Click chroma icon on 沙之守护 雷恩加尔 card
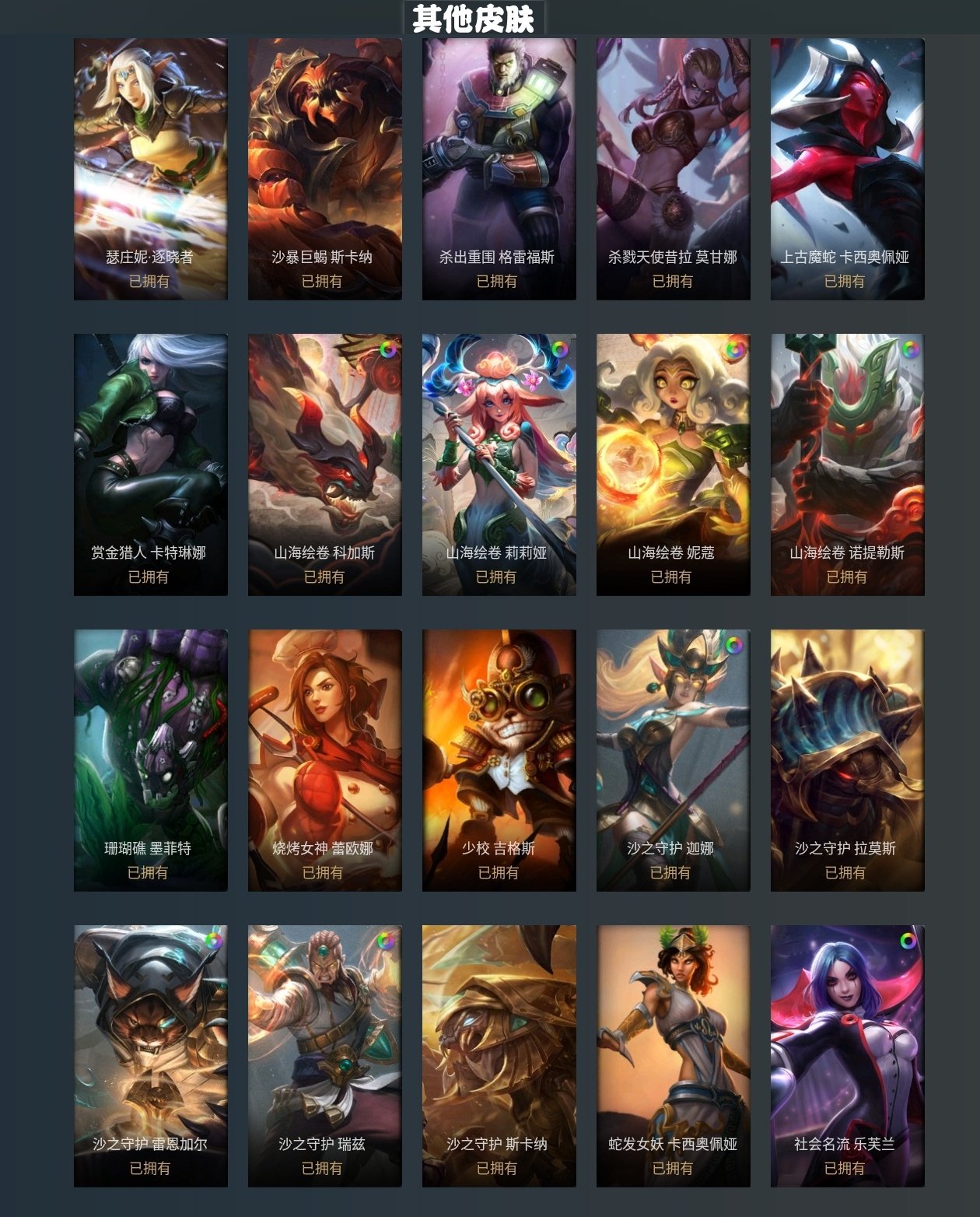The height and width of the screenshot is (1217, 980). (212, 941)
